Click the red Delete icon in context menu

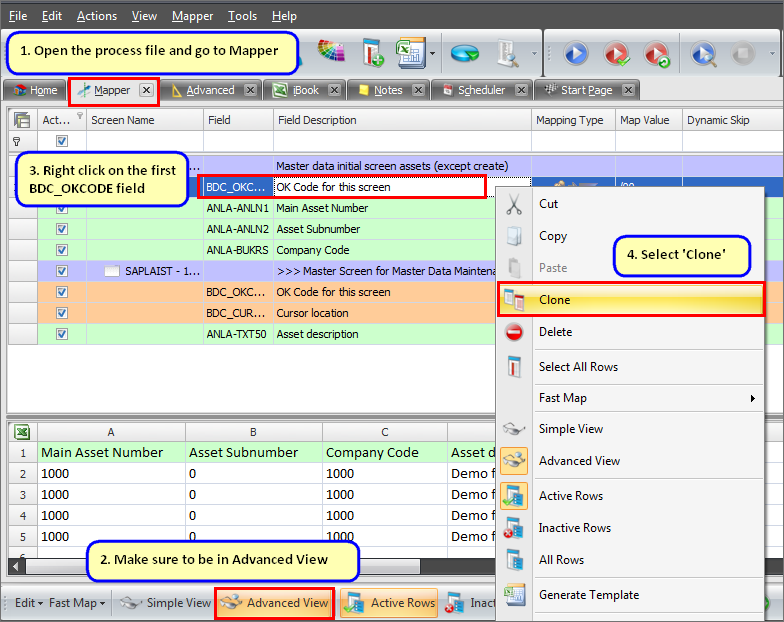(514, 332)
